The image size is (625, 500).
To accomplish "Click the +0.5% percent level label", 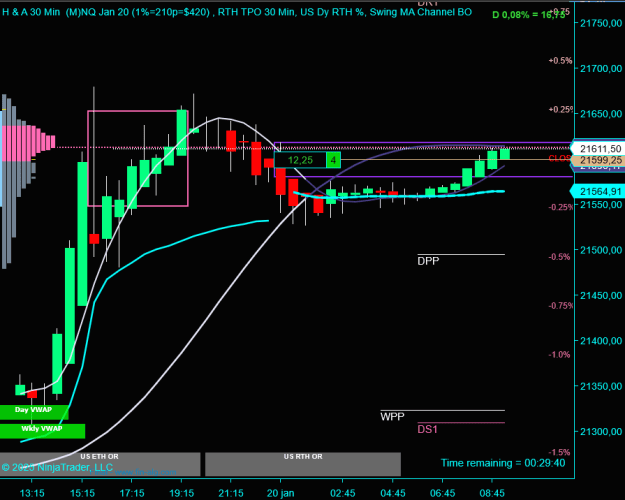I will [x=560, y=61].
